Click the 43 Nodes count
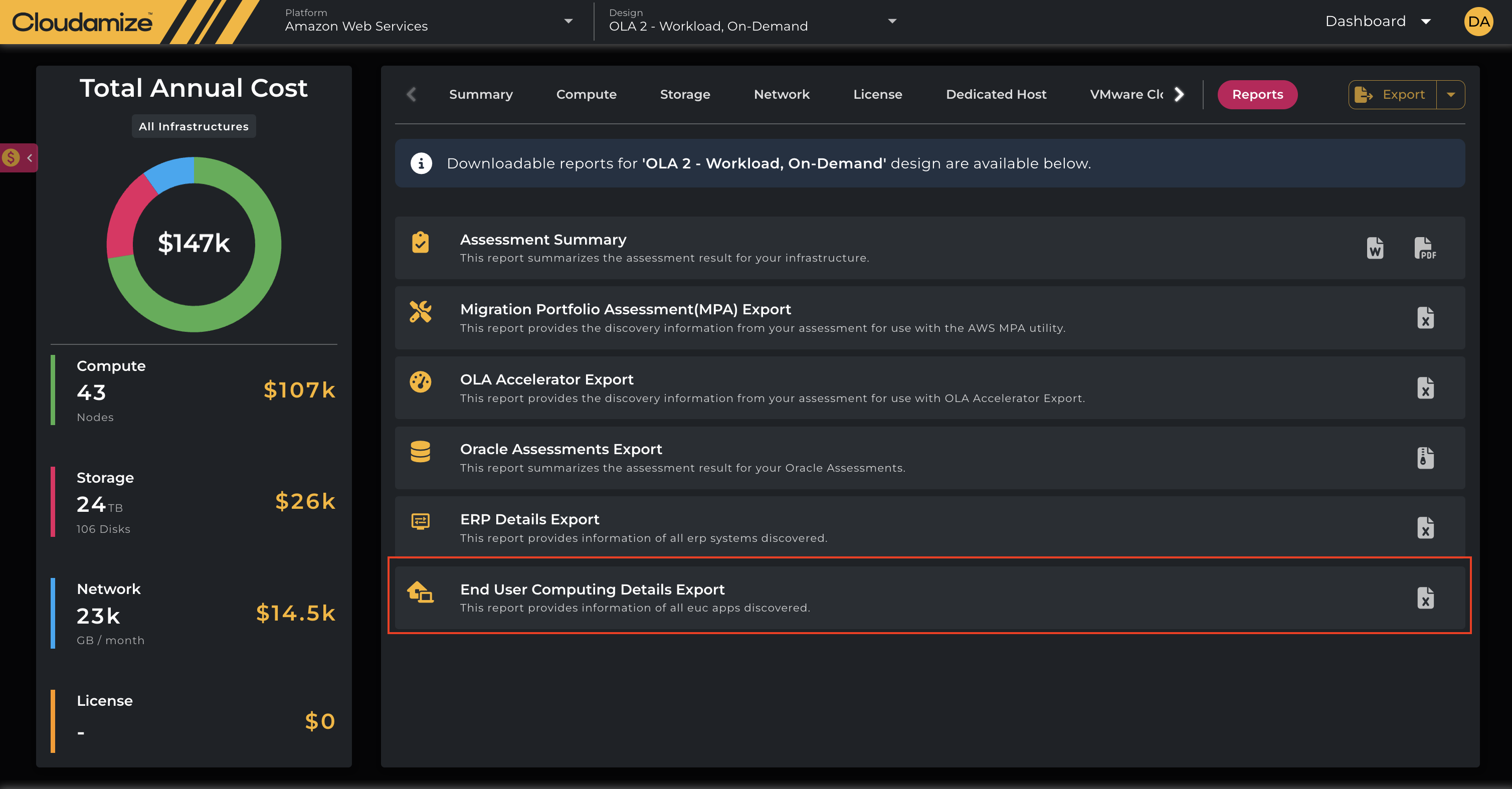Image resolution: width=1512 pixels, height=789 pixels. pyautogui.click(x=92, y=392)
